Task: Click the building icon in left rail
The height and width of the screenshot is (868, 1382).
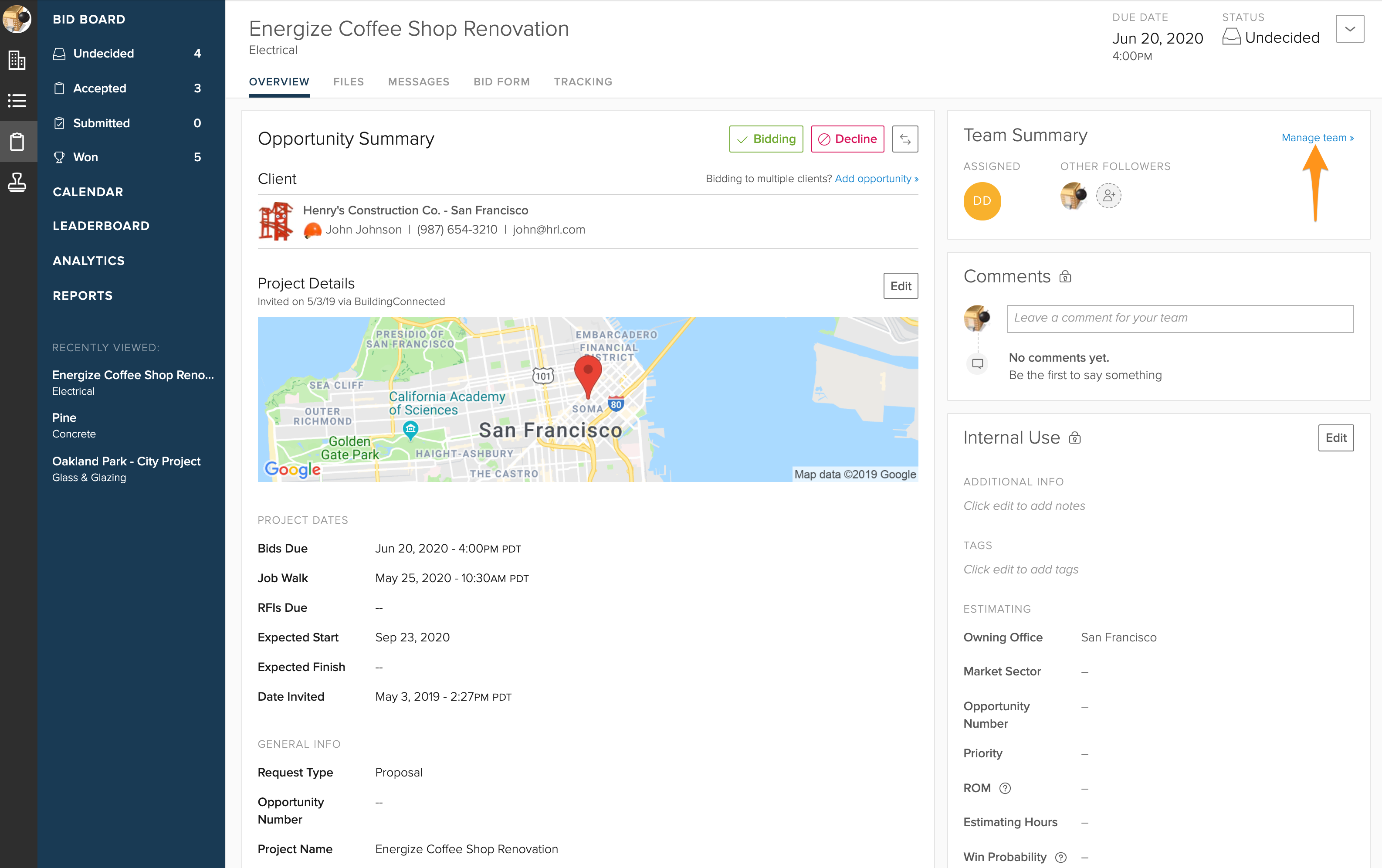Action: pyautogui.click(x=17, y=60)
